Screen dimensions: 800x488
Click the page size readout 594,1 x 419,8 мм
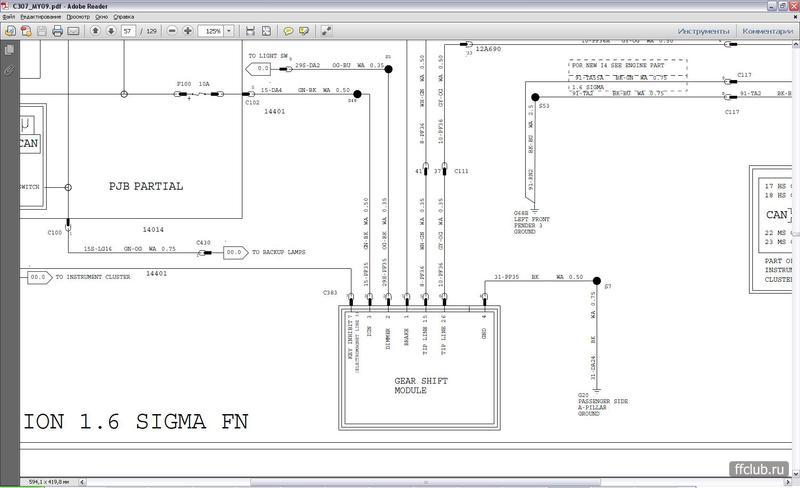click(49, 482)
